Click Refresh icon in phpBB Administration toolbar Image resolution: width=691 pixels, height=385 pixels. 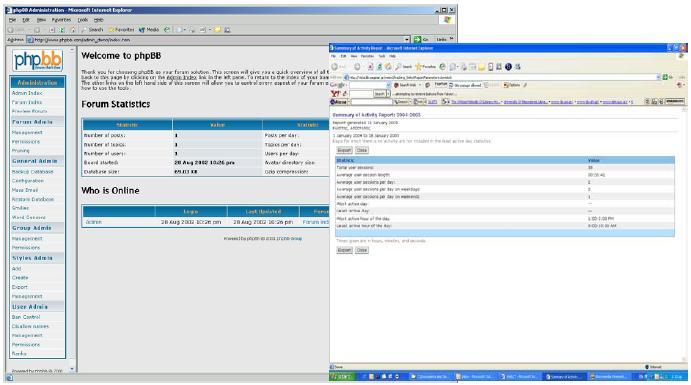click(62, 30)
